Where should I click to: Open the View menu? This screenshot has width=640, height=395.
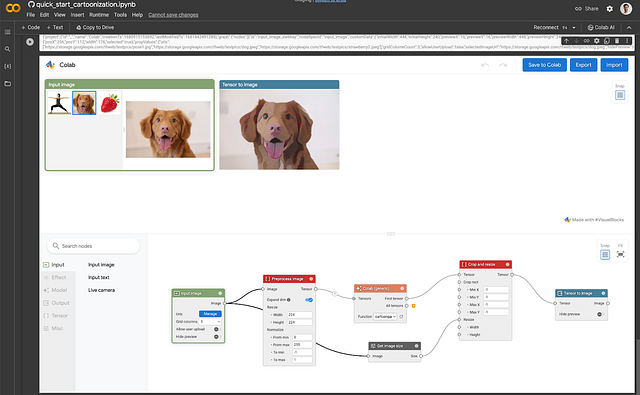tap(60, 15)
